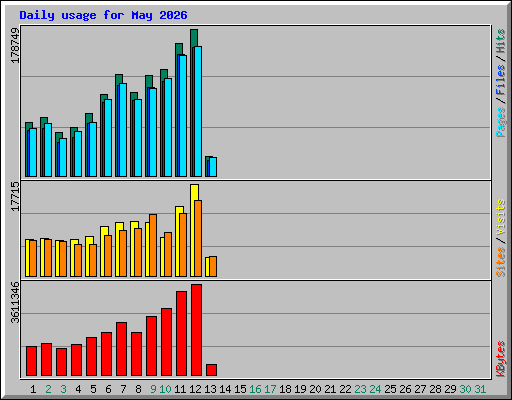Click the green day 23 x-axis label
512x400 pixels.
coord(360,389)
